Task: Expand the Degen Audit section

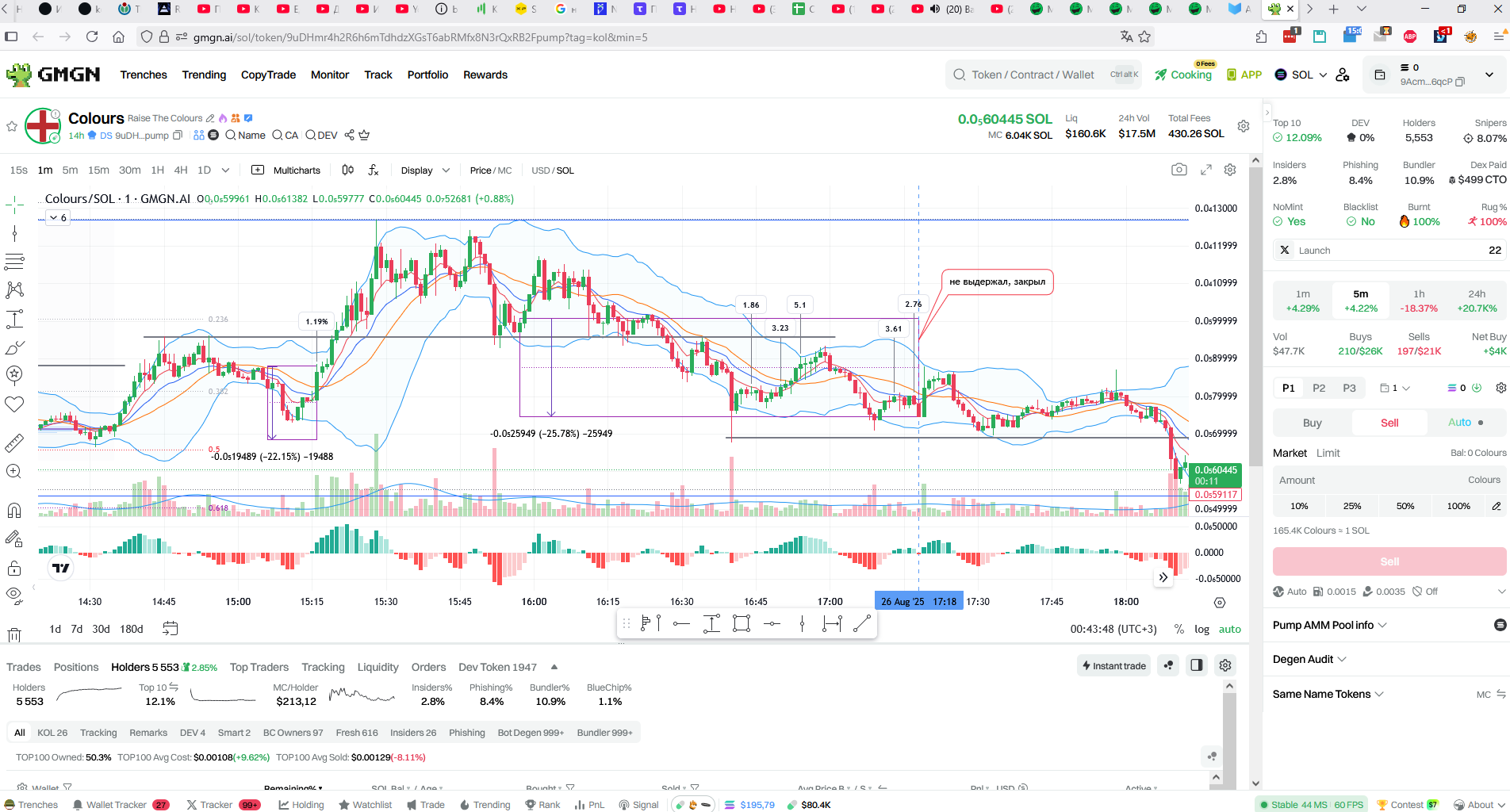Action: point(1309,659)
